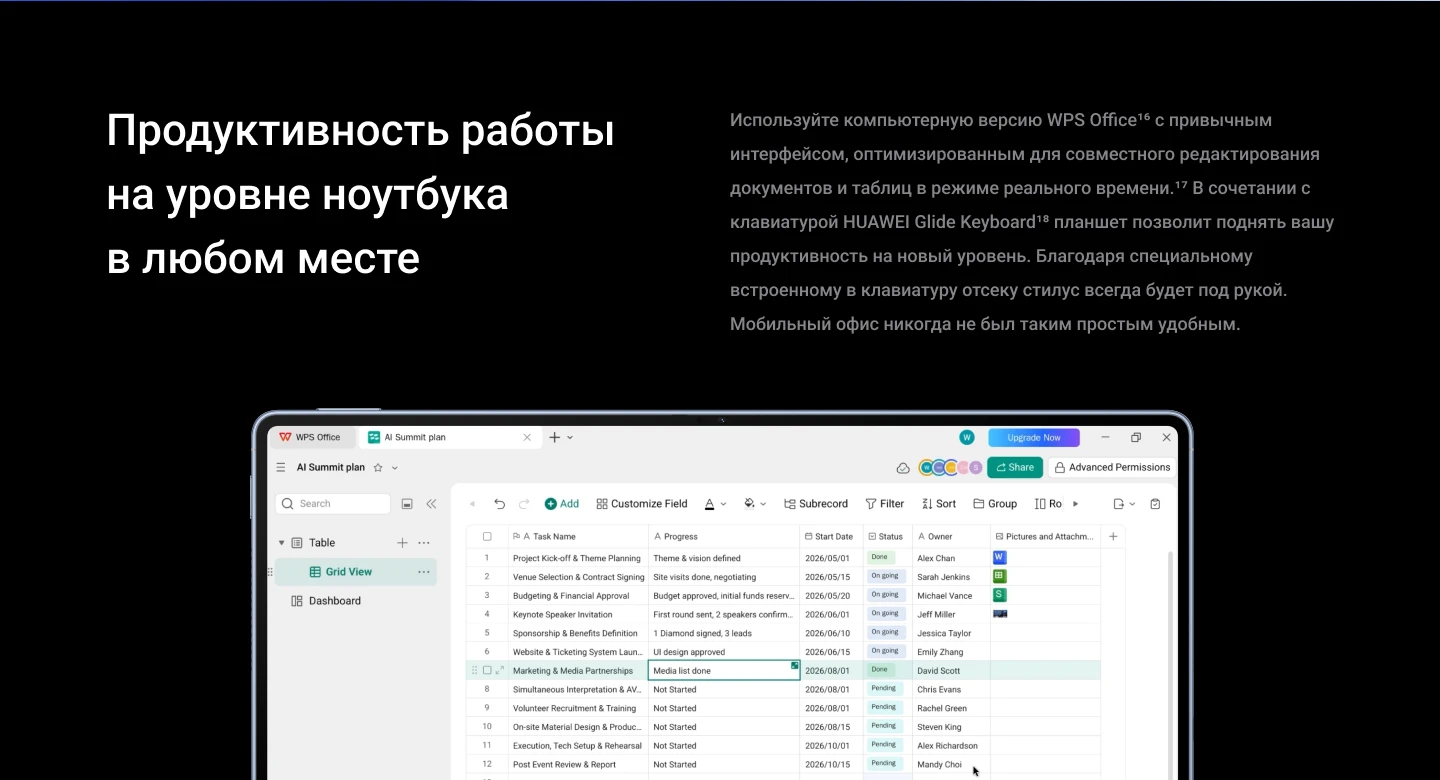Close the AI Summit plan tab

tap(528, 437)
